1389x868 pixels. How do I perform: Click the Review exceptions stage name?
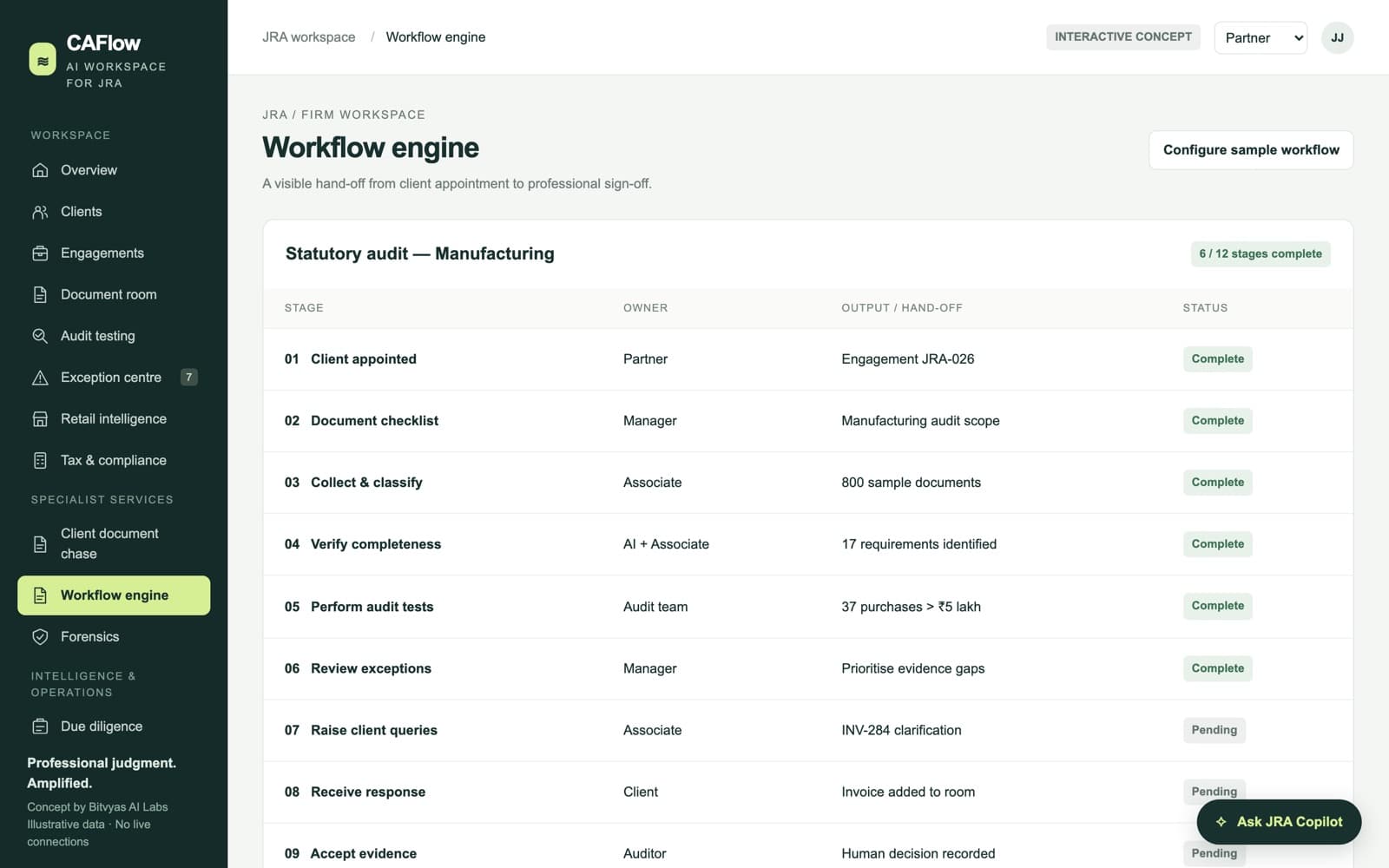pos(371,668)
